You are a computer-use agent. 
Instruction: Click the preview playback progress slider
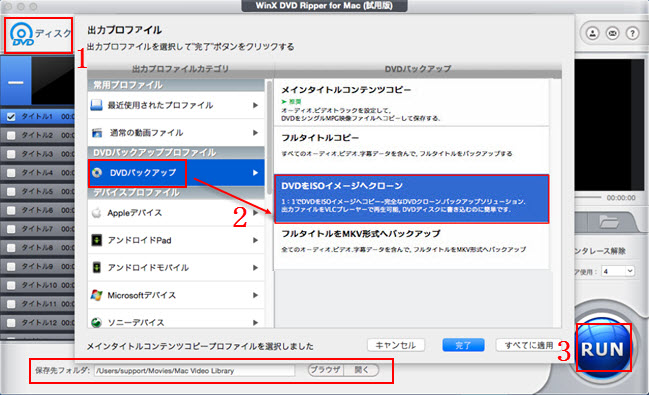pos(588,198)
